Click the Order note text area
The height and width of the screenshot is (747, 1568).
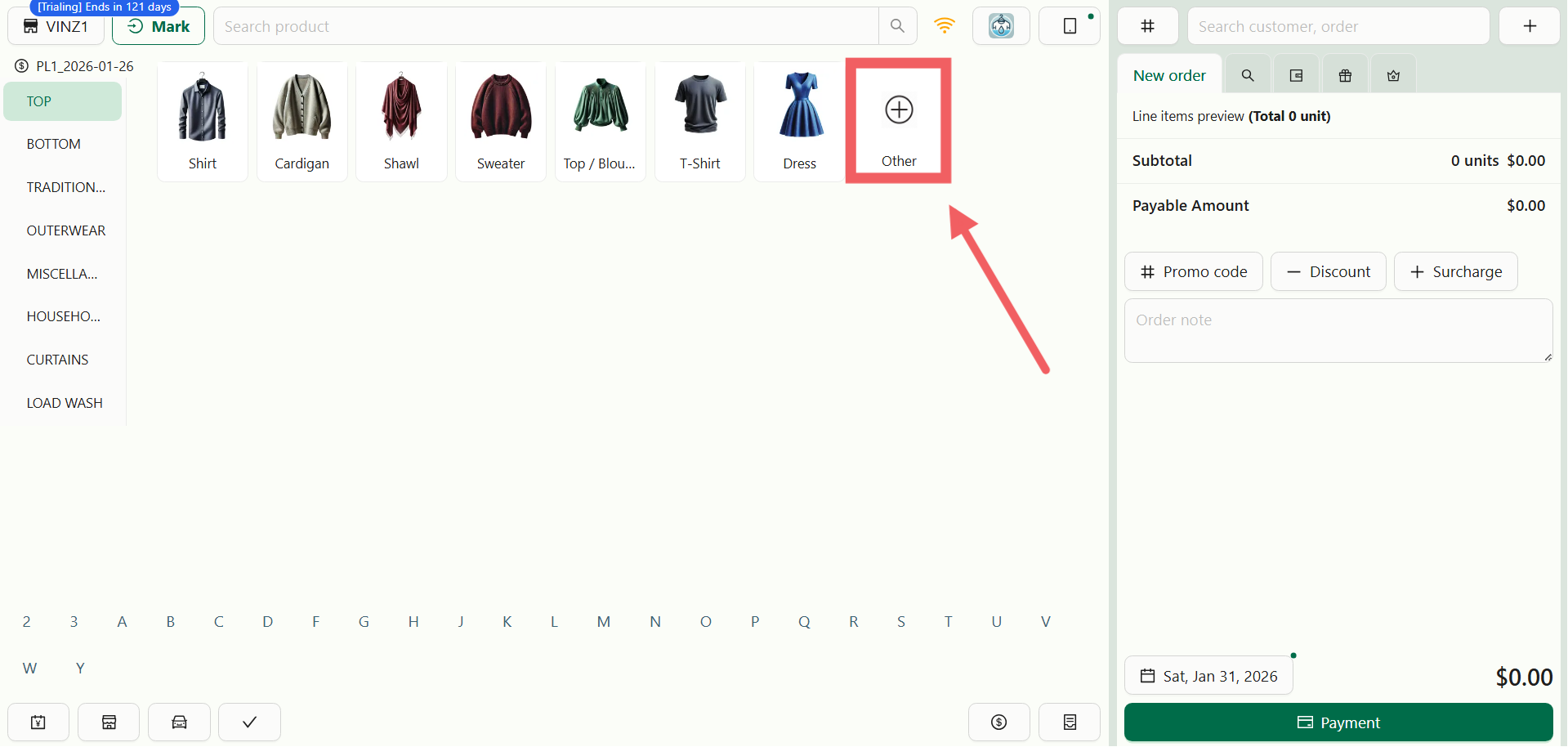coord(1338,330)
